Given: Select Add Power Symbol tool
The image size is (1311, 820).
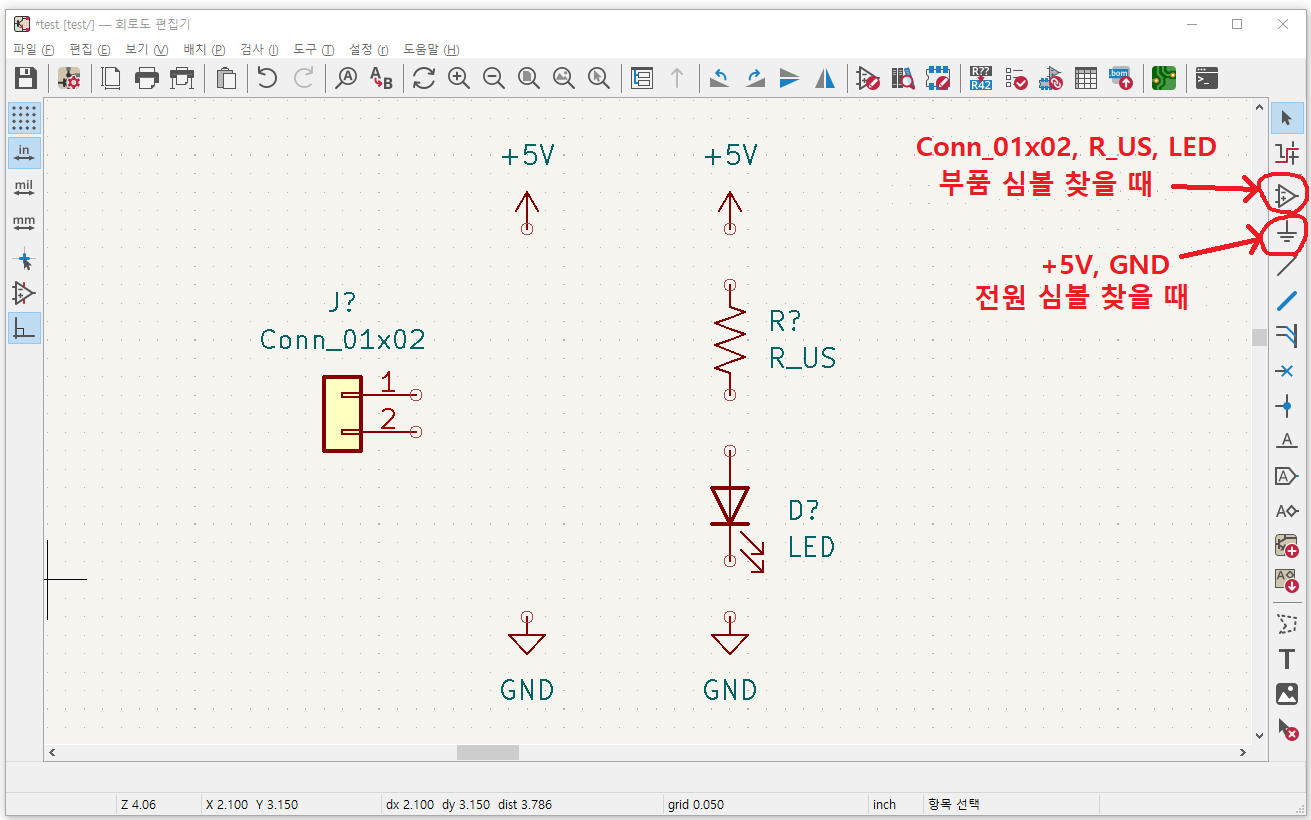Looking at the screenshot, I should (1287, 234).
